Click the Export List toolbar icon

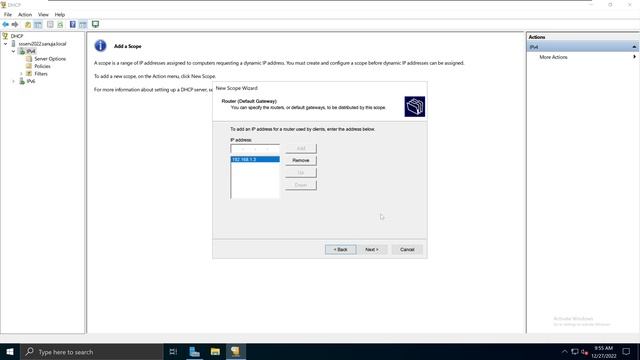point(60,24)
